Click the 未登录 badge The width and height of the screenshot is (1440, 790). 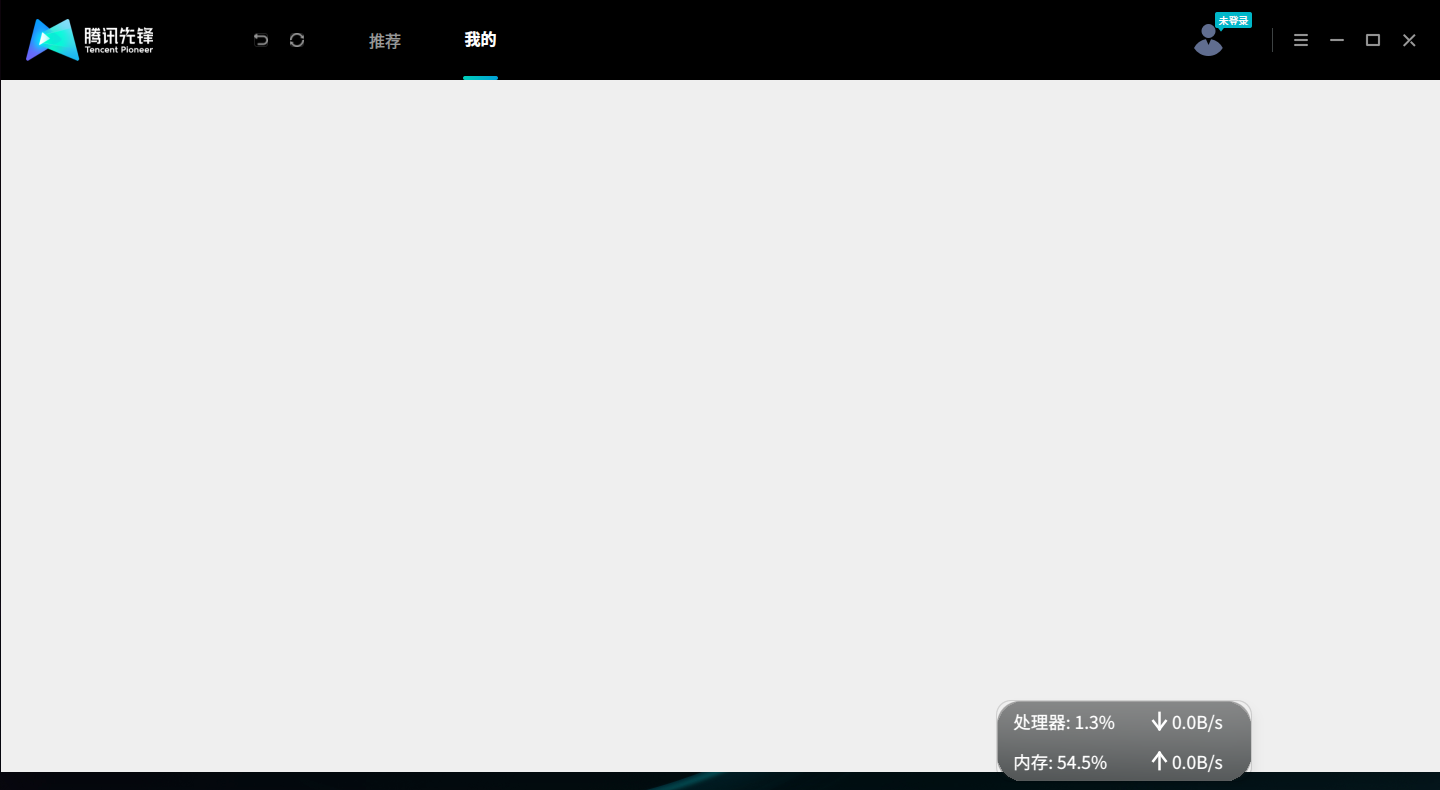(x=1233, y=20)
